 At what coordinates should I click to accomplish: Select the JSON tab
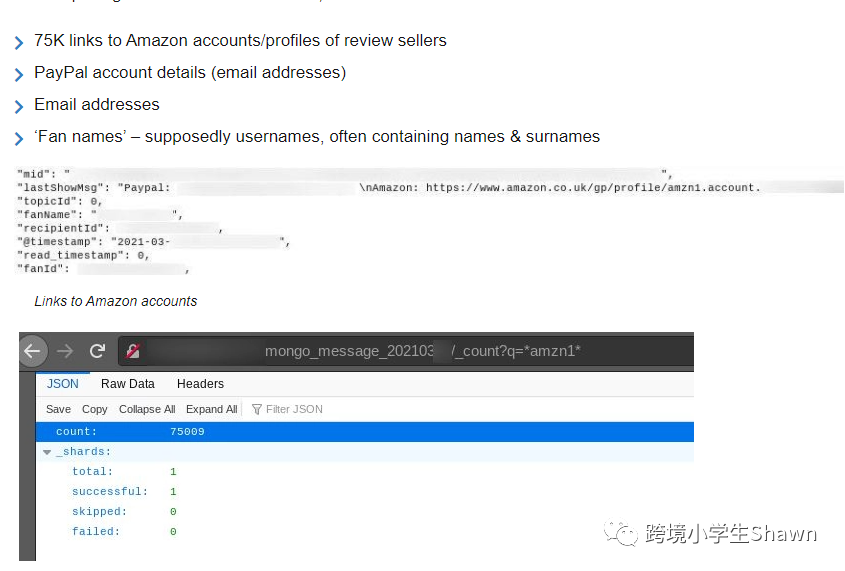(63, 384)
